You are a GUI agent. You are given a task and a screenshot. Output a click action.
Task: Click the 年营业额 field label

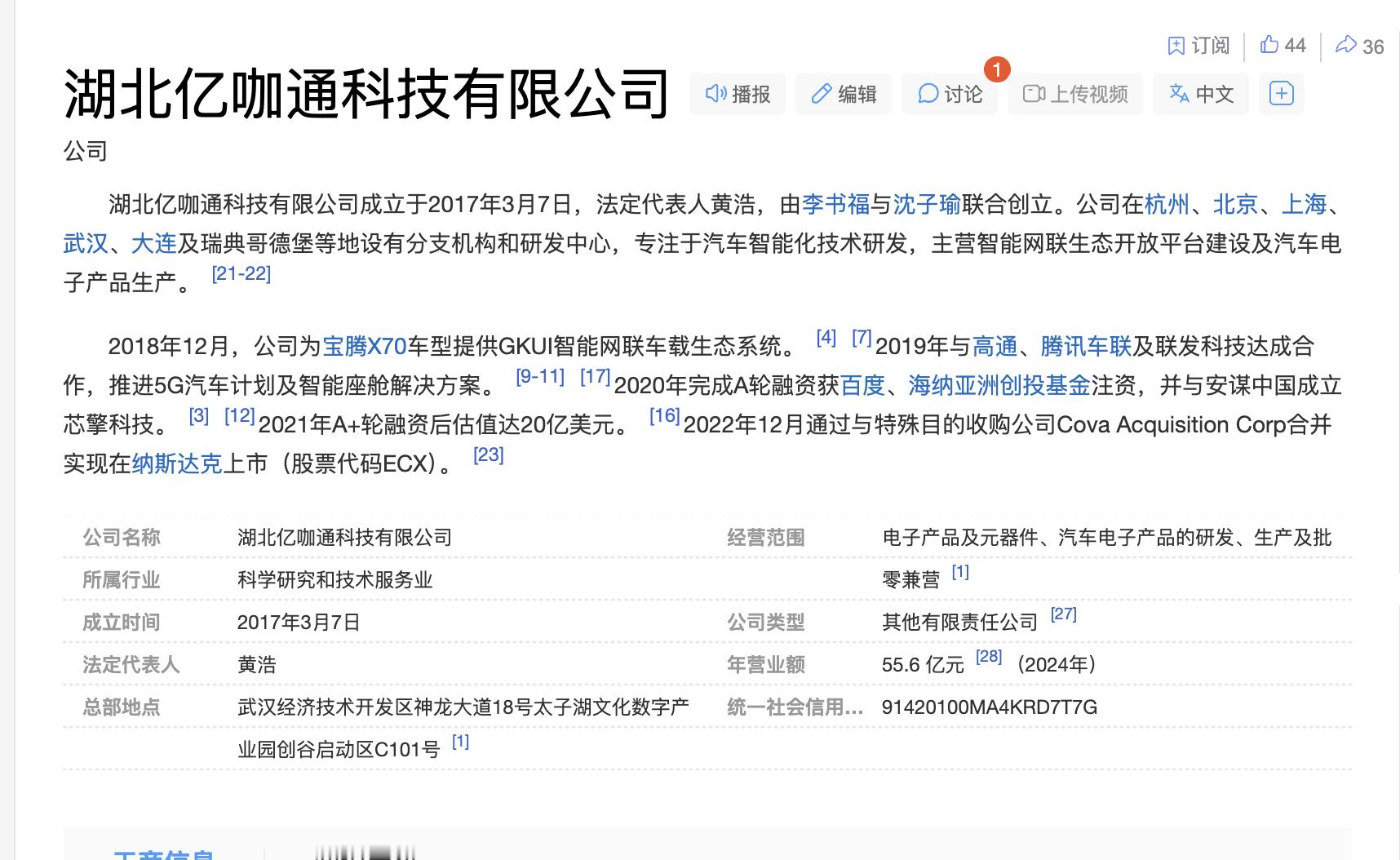point(766,665)
